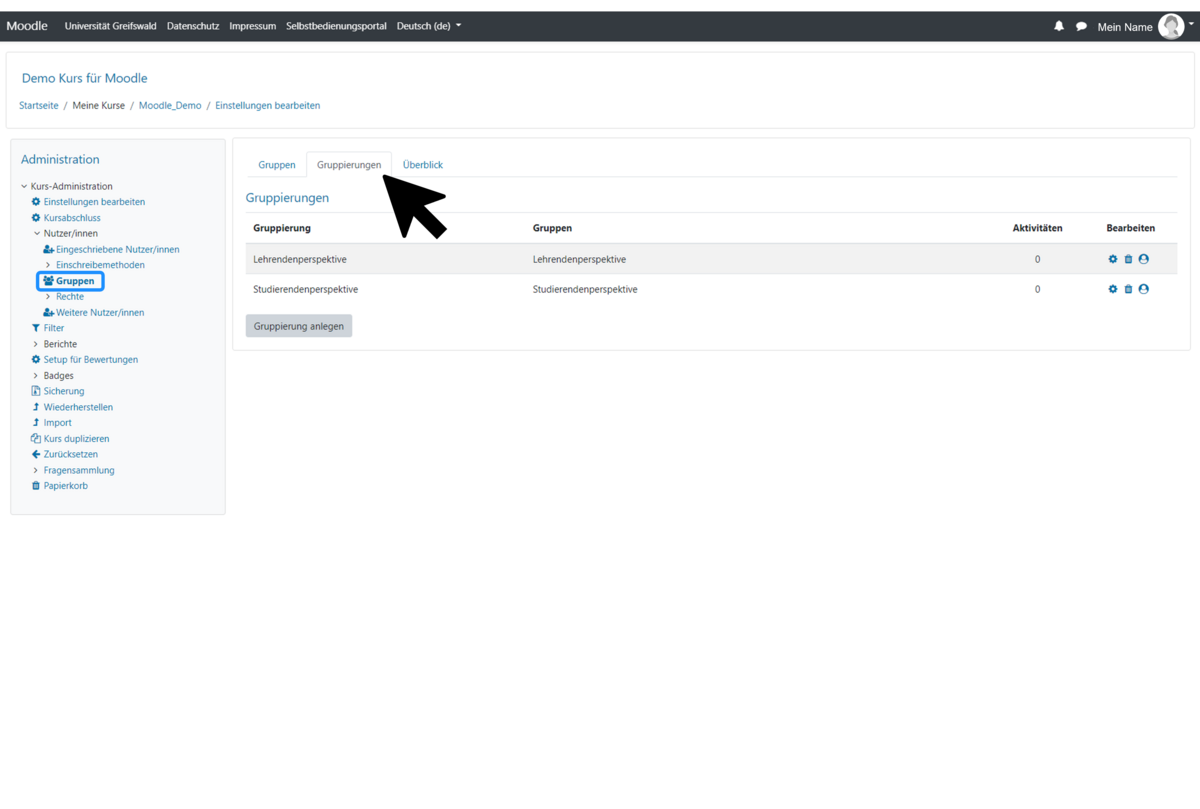The height and width of the screenshot is (809, 1200).
Task: Click assign-groups person icon for Lehrendenperspektive
Action: click(1144, 259)
